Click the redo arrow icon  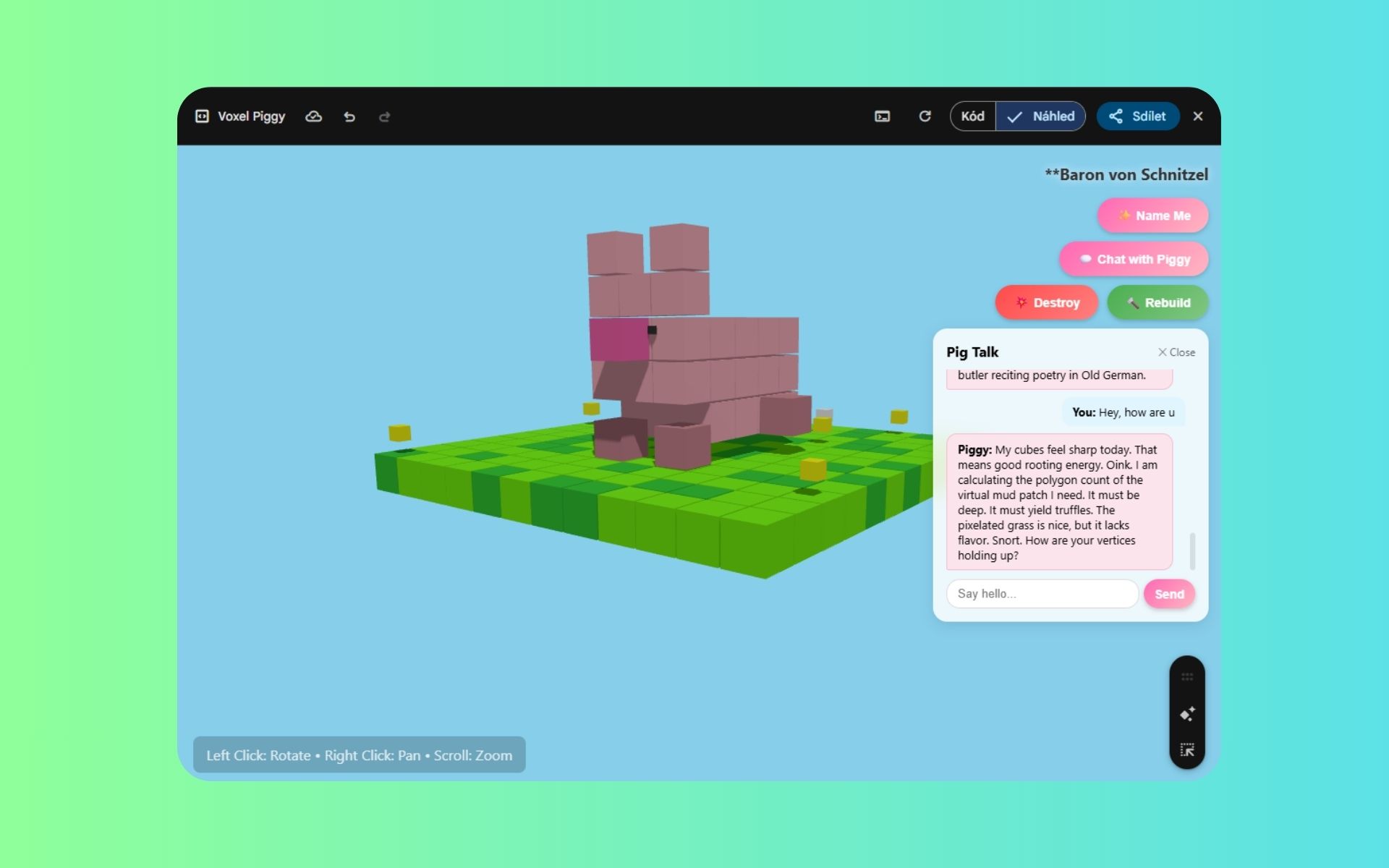(x=384, y=116)
